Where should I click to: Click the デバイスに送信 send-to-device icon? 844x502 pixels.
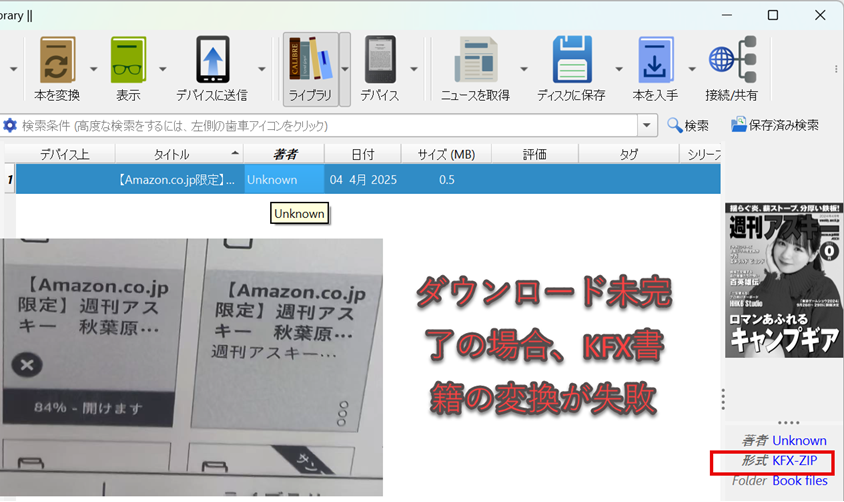coord(212,60)
